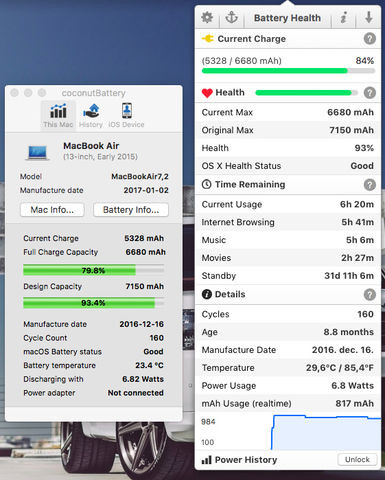
Task: Click the Current Max 6680 mAh row
Action: pyautogui.click(x=288, y=112)
